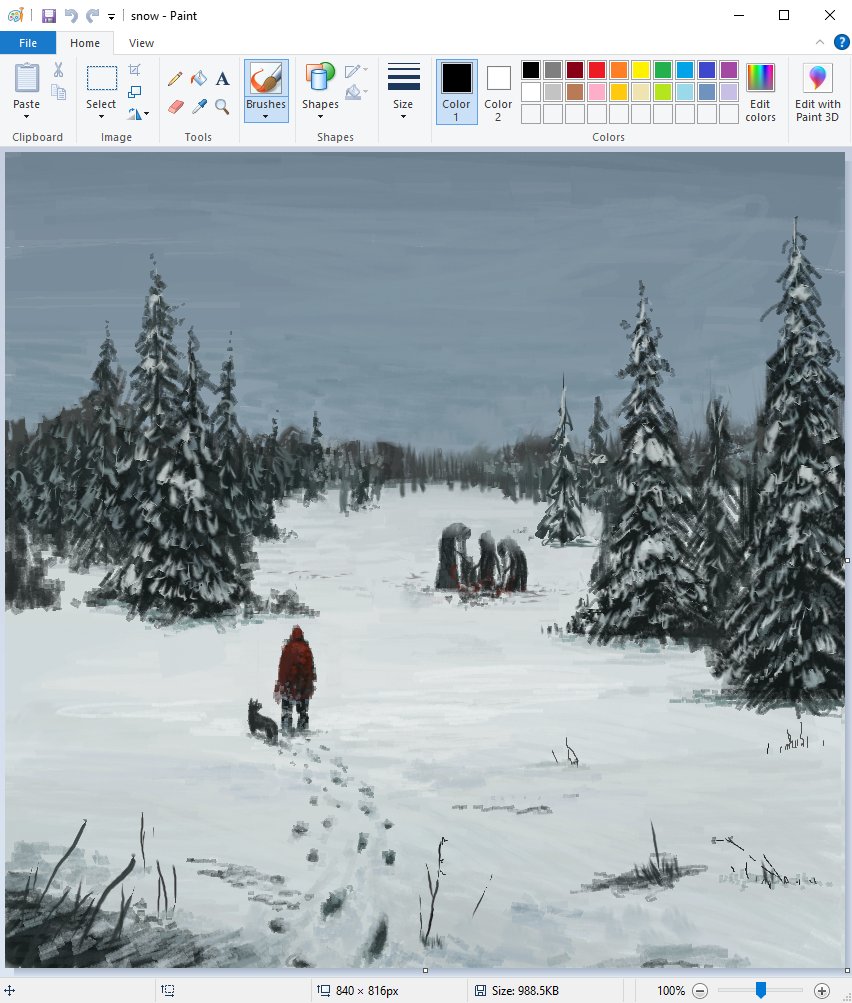Select the Eraser tool
This screenshot has height=1003, width=852.
[x=176, y=106]
